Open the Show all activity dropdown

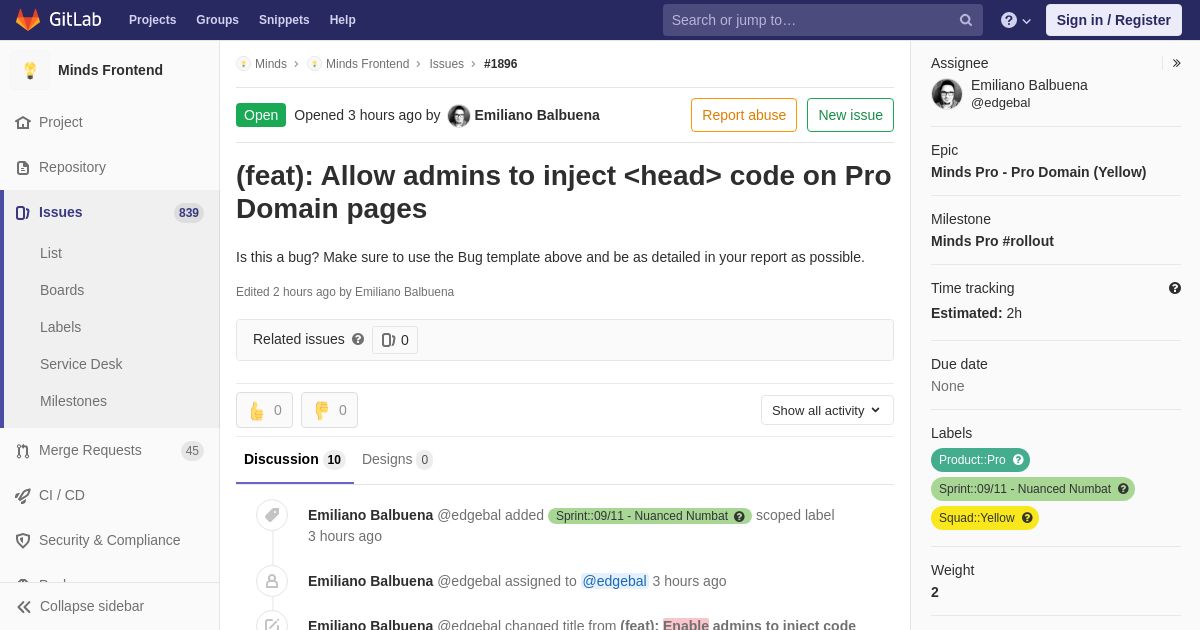point(827,410)
